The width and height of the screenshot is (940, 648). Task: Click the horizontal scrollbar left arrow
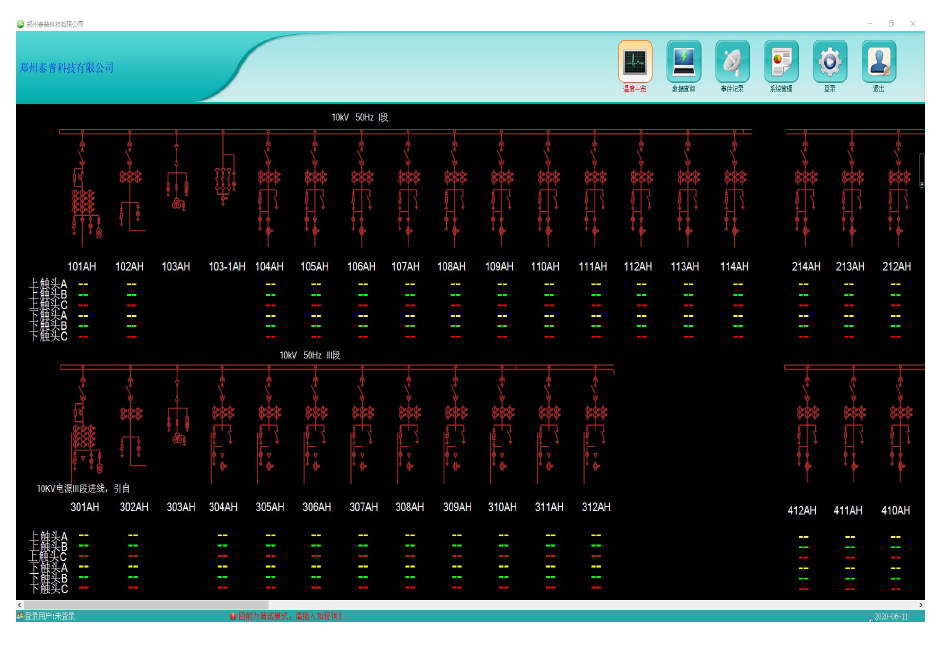coord(20,605)
